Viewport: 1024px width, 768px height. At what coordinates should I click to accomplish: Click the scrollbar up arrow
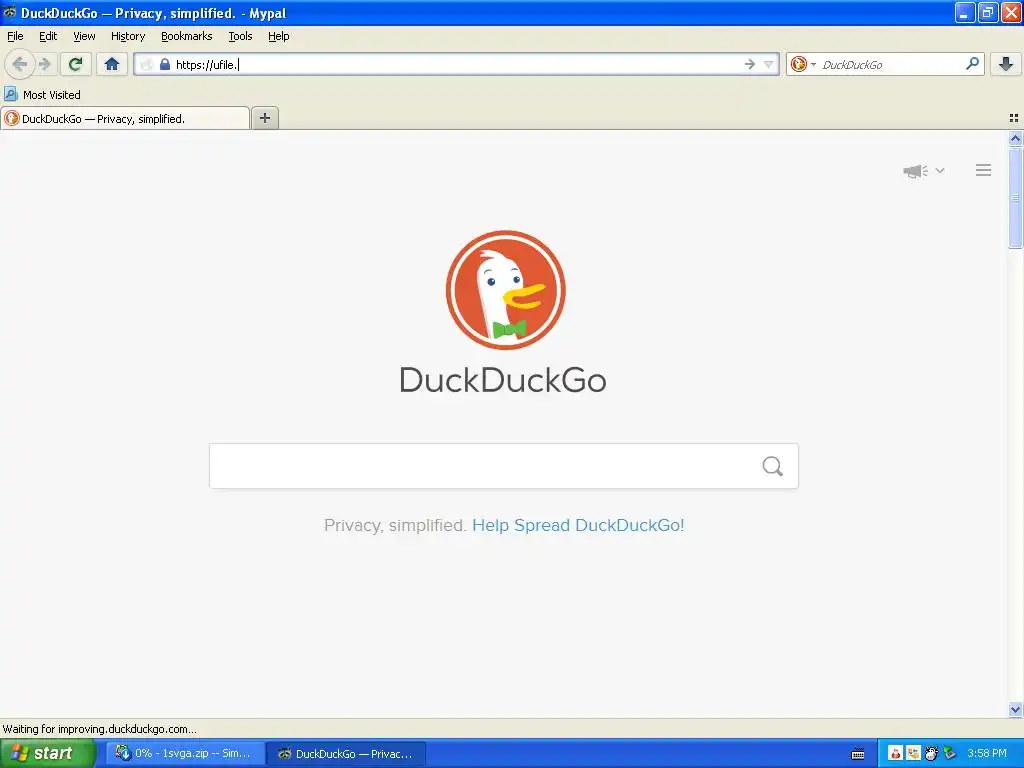tap(1015, 138)
